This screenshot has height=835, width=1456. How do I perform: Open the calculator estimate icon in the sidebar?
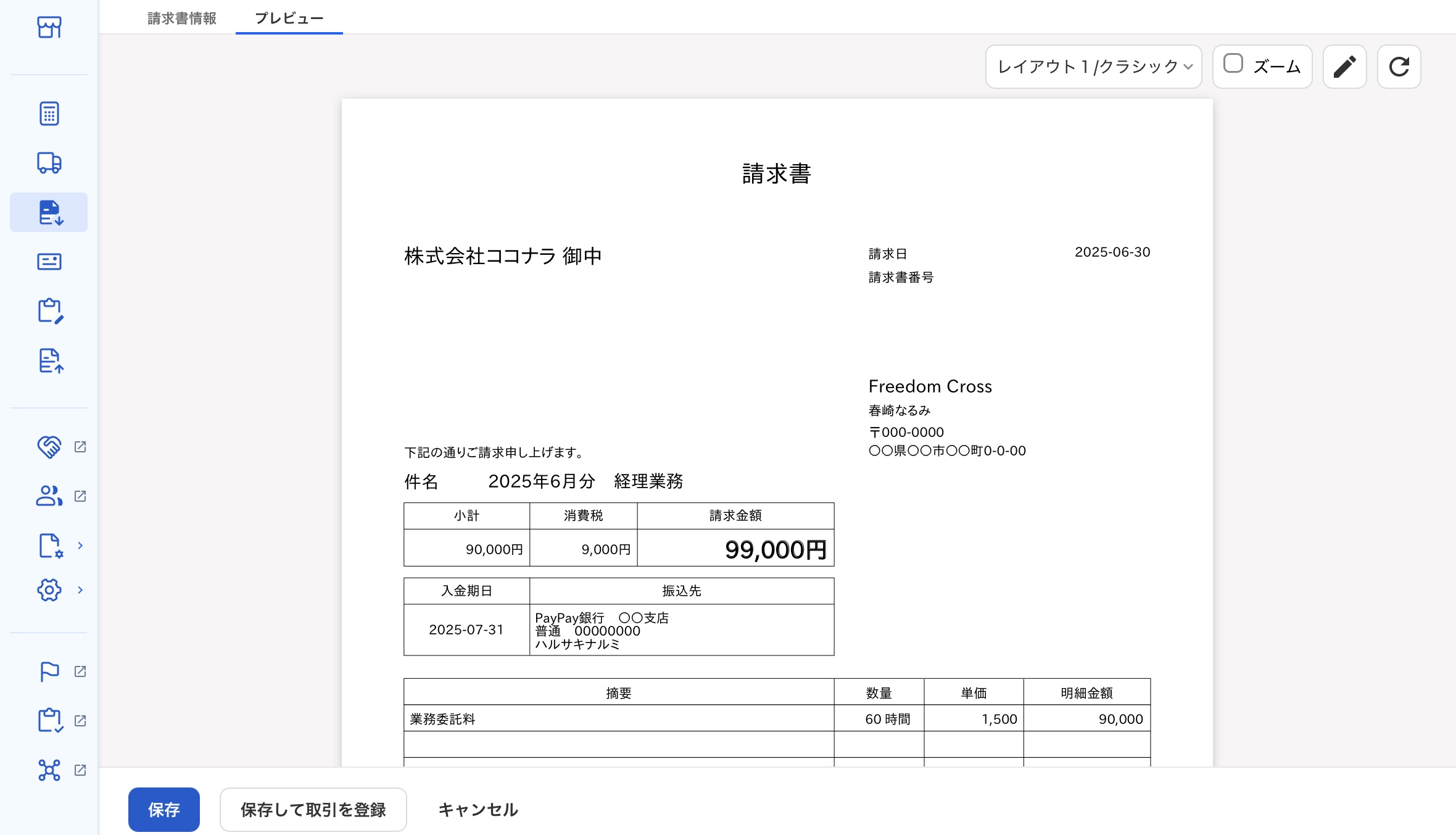(x=49, y=114)
